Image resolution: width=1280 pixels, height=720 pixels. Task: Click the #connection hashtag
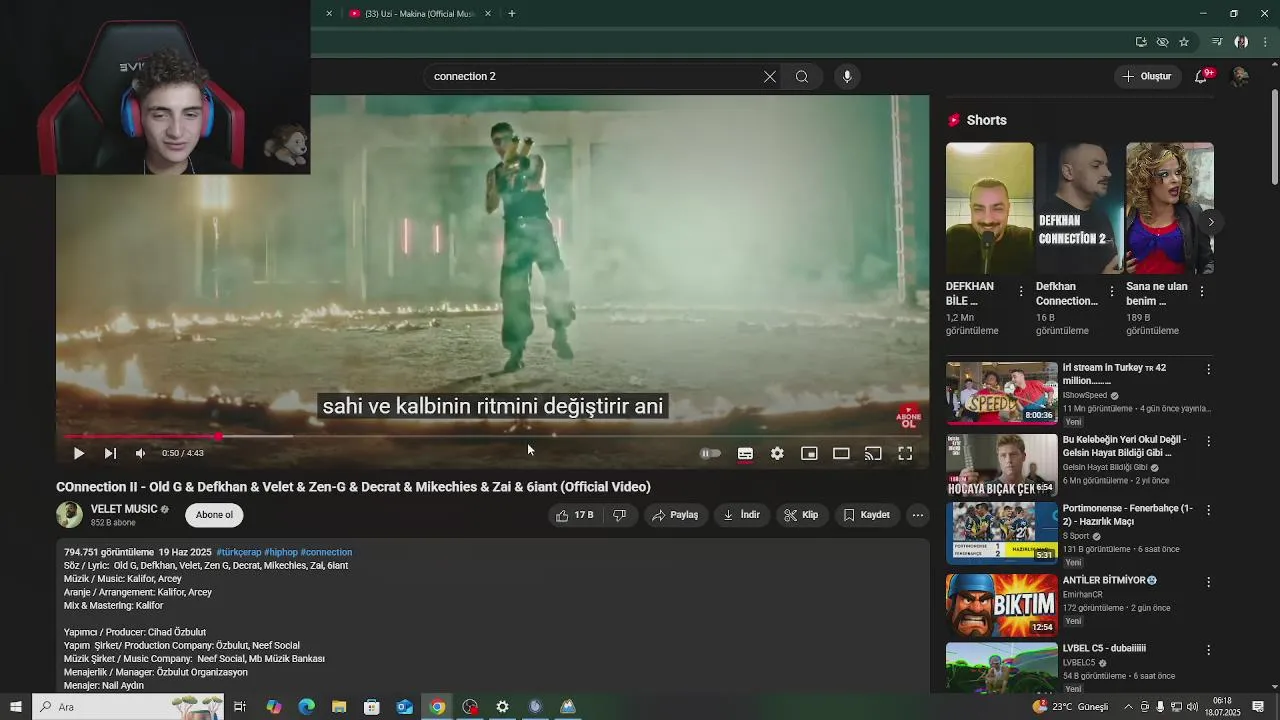[x=326, y=552]
